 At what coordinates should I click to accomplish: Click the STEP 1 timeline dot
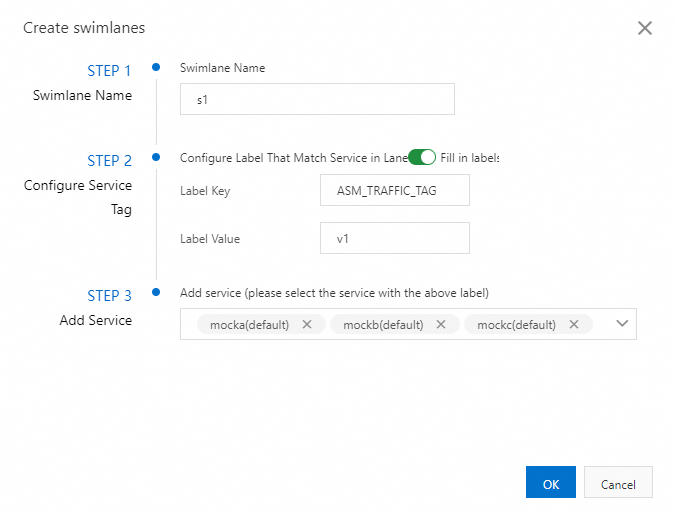tap(156, 68)
